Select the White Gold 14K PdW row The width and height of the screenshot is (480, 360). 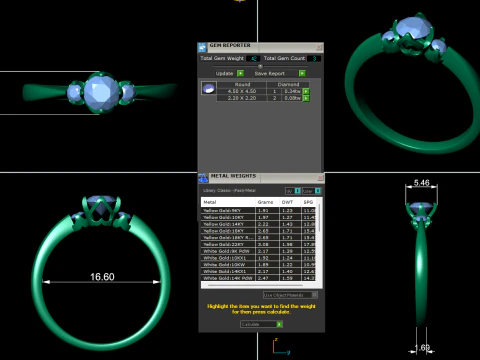tap(258, 278)
